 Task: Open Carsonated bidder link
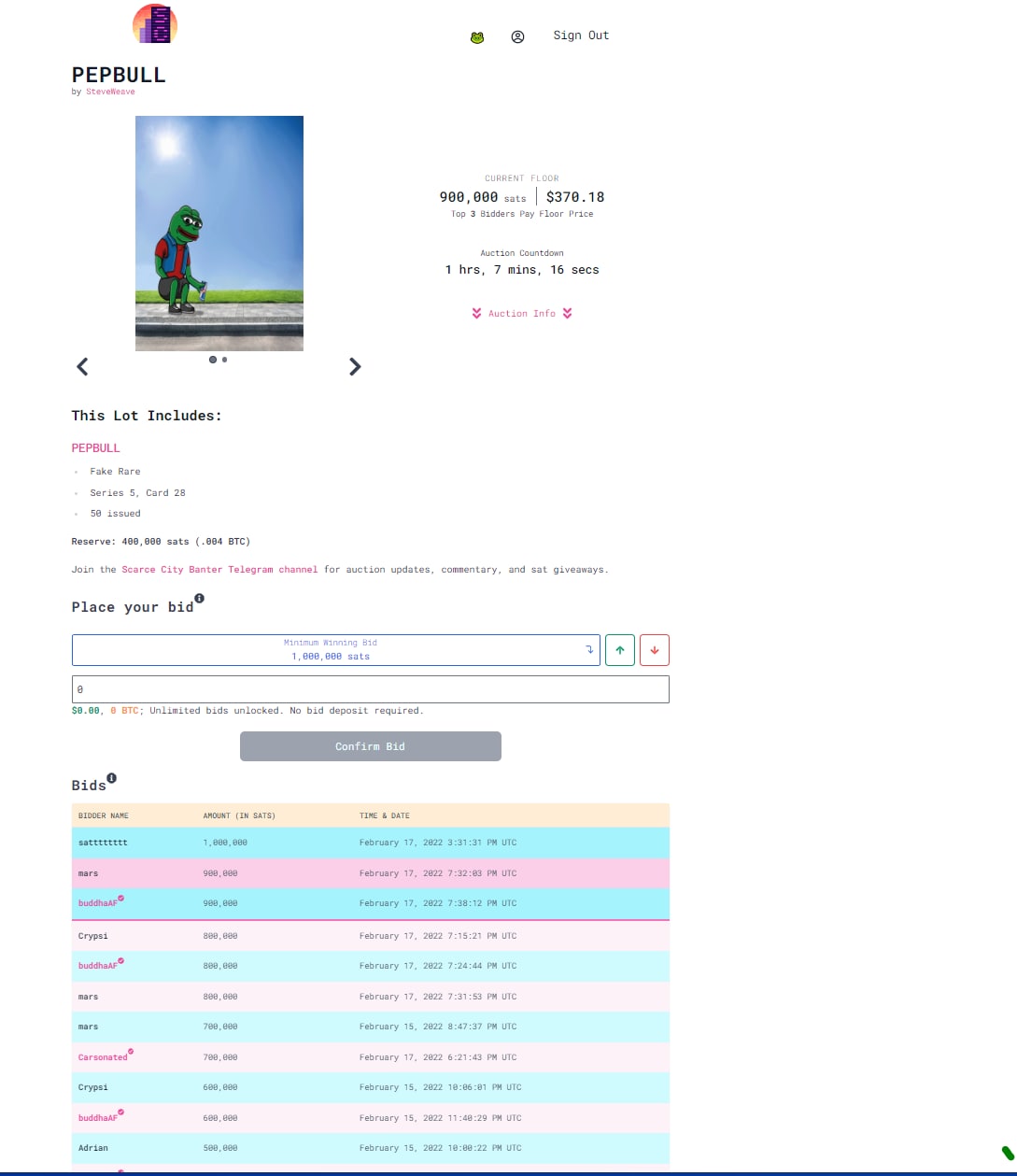point(103,1057)
